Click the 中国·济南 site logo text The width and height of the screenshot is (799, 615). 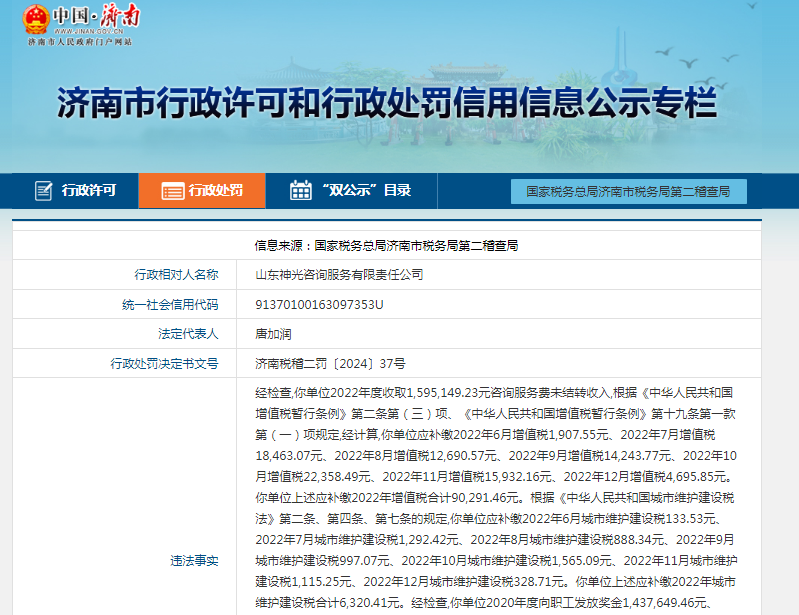tap(96, 16)
